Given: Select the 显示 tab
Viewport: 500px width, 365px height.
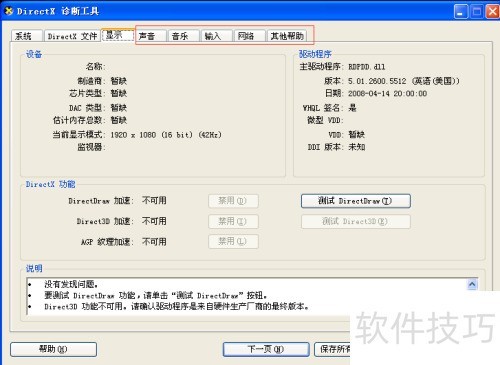Looking at the screenshot, I should (x=118, y=35).
